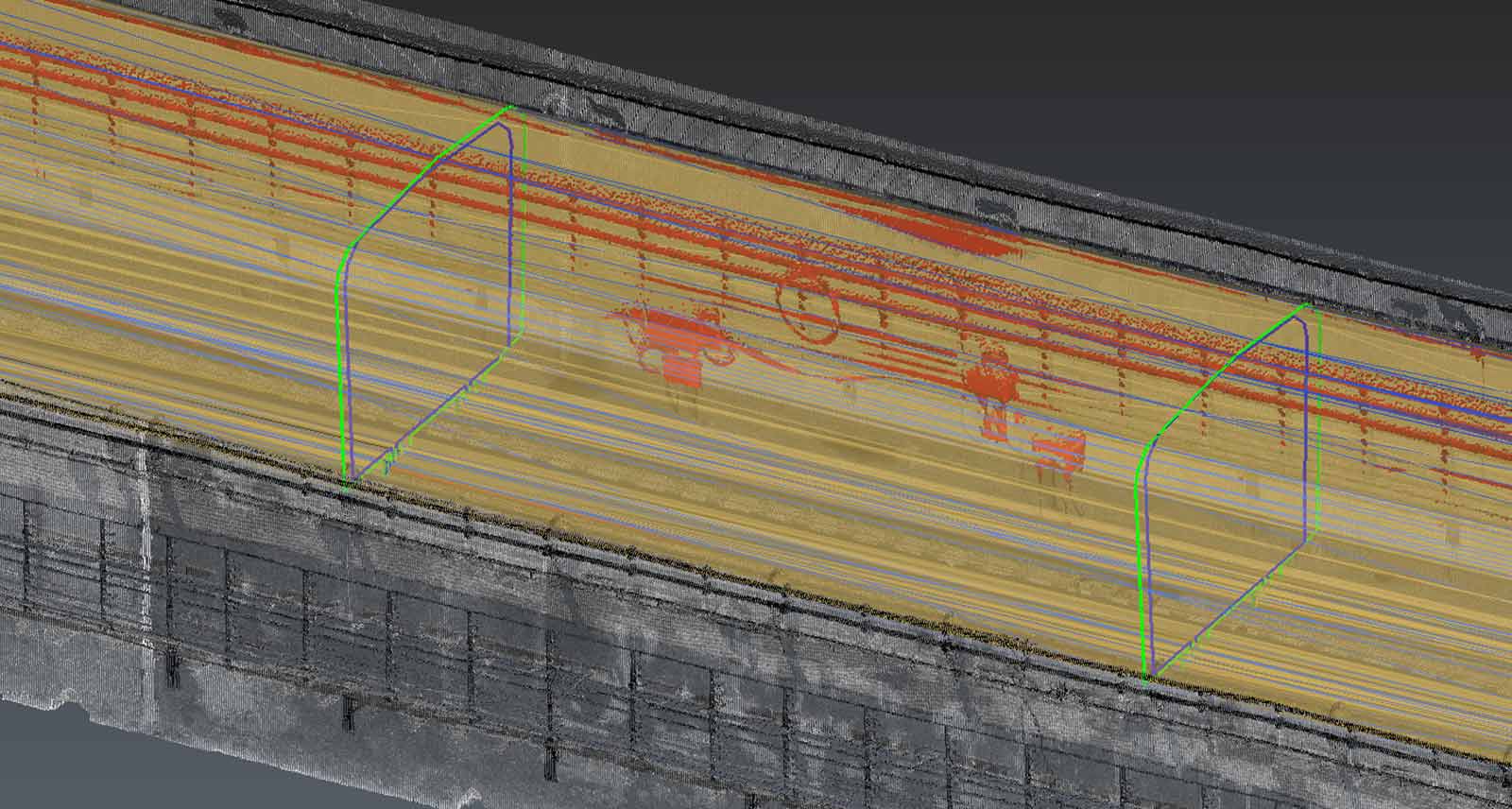Click bottom corner of the left profile frame
1512x809 pixels.
click(x=348, y=484)
